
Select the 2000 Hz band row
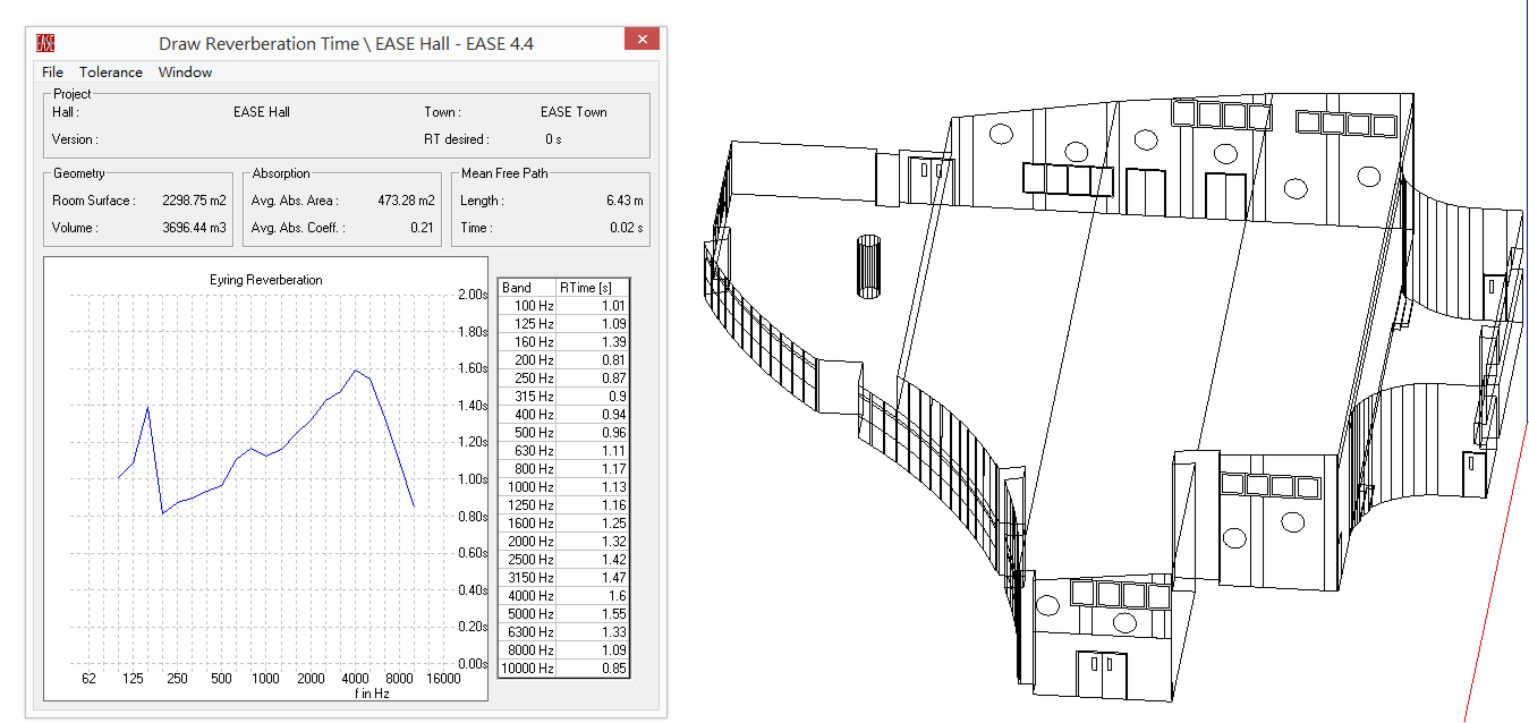(564, 541)
